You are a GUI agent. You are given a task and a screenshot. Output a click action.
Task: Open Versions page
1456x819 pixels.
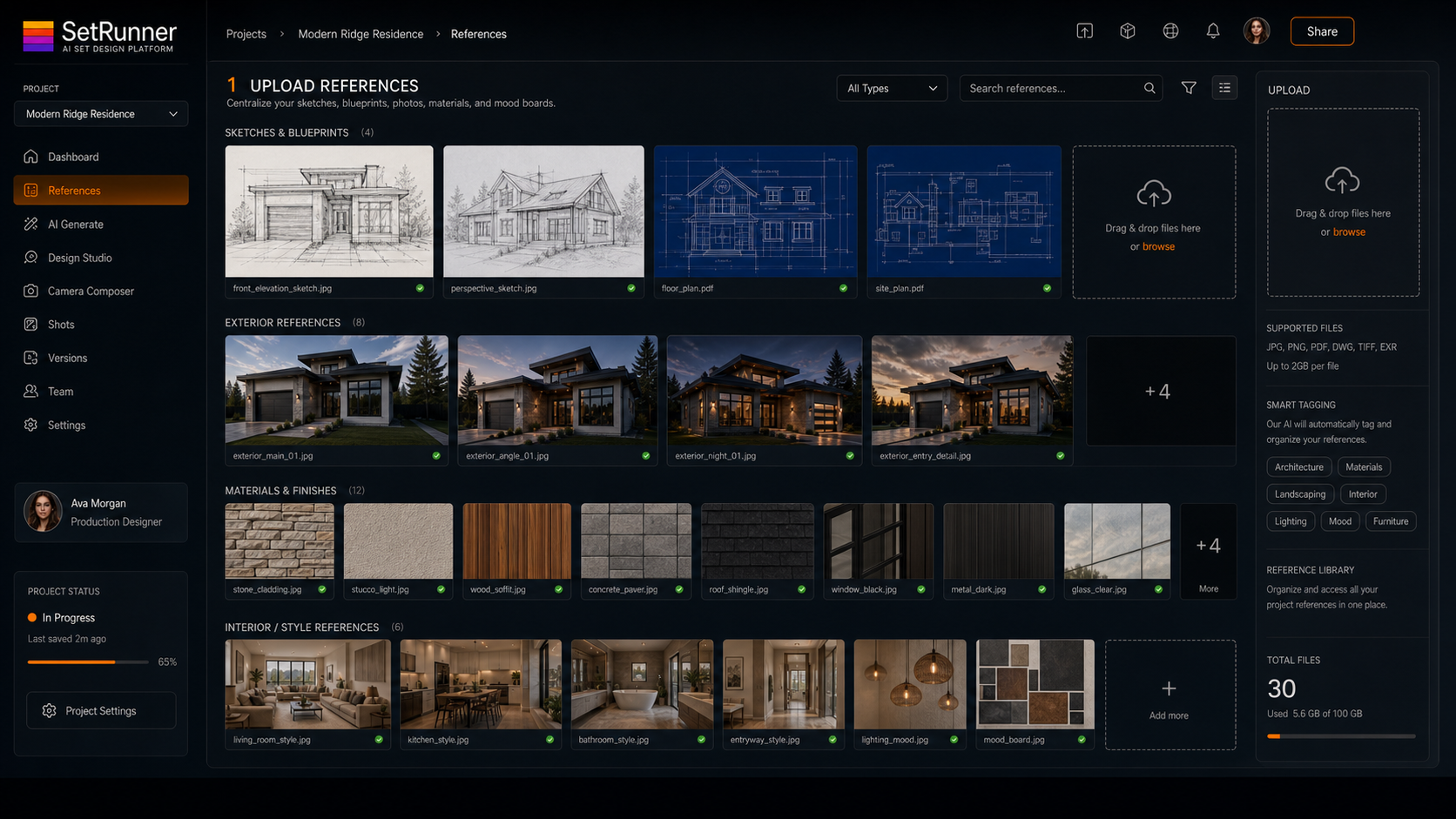[x=101, y=358]
